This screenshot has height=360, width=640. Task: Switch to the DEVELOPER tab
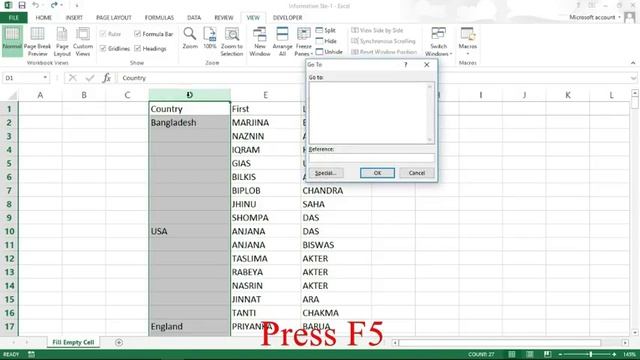point(287,18)
